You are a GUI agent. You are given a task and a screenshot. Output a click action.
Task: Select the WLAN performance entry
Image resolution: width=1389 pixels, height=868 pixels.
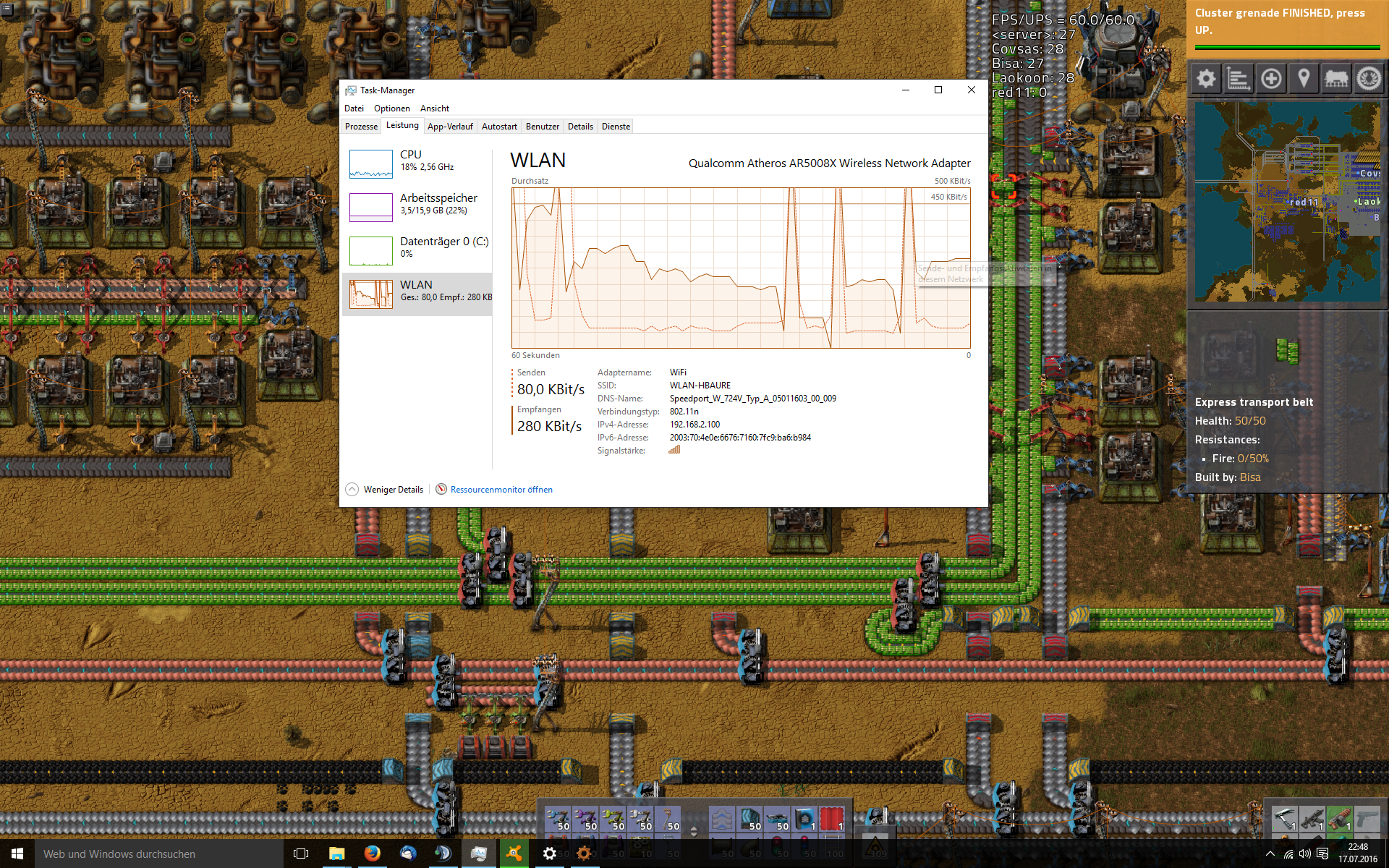[417, 294]
